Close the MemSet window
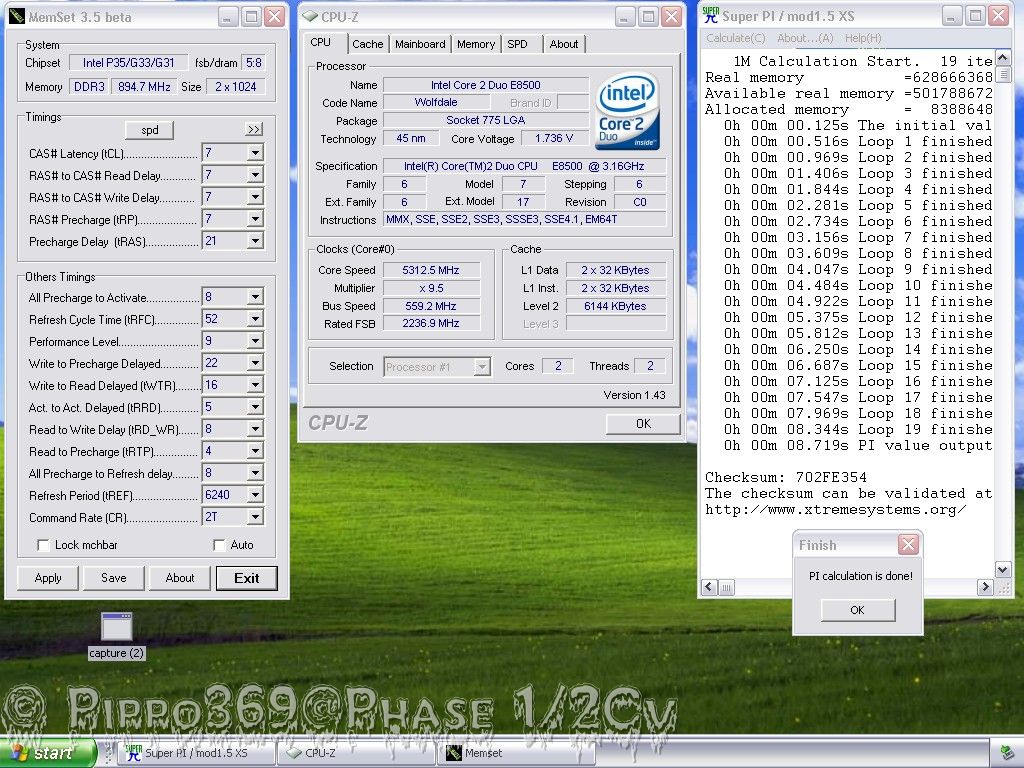 275,17
